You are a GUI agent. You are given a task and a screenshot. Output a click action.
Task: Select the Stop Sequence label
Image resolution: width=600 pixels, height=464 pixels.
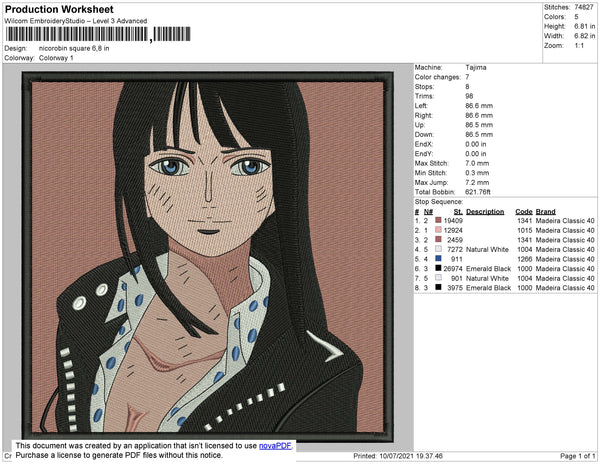click(439, 202)
